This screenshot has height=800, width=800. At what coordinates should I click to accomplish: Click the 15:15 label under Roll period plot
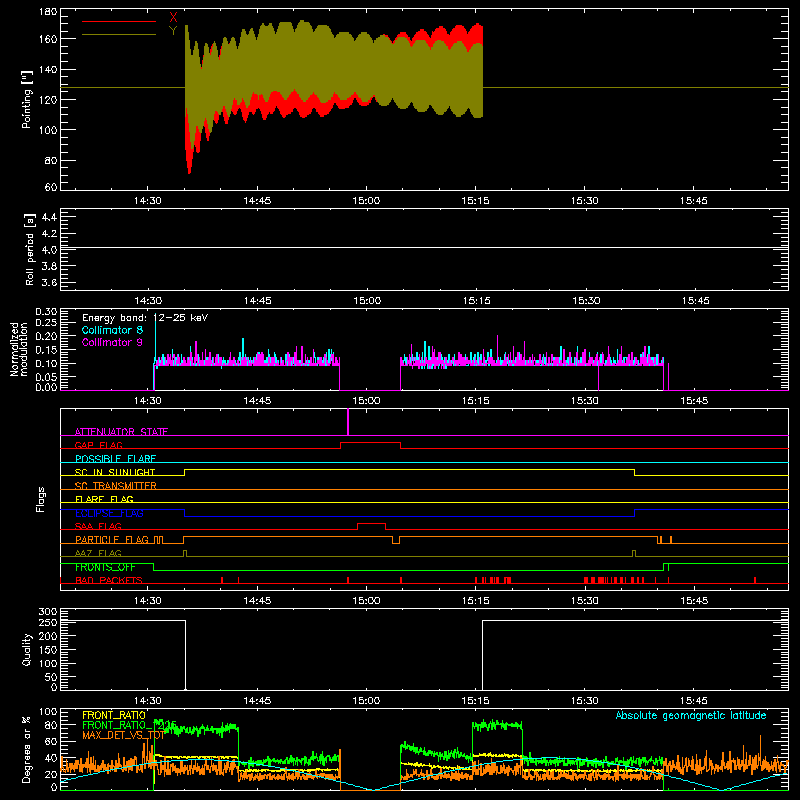click(x=477, y=301)
